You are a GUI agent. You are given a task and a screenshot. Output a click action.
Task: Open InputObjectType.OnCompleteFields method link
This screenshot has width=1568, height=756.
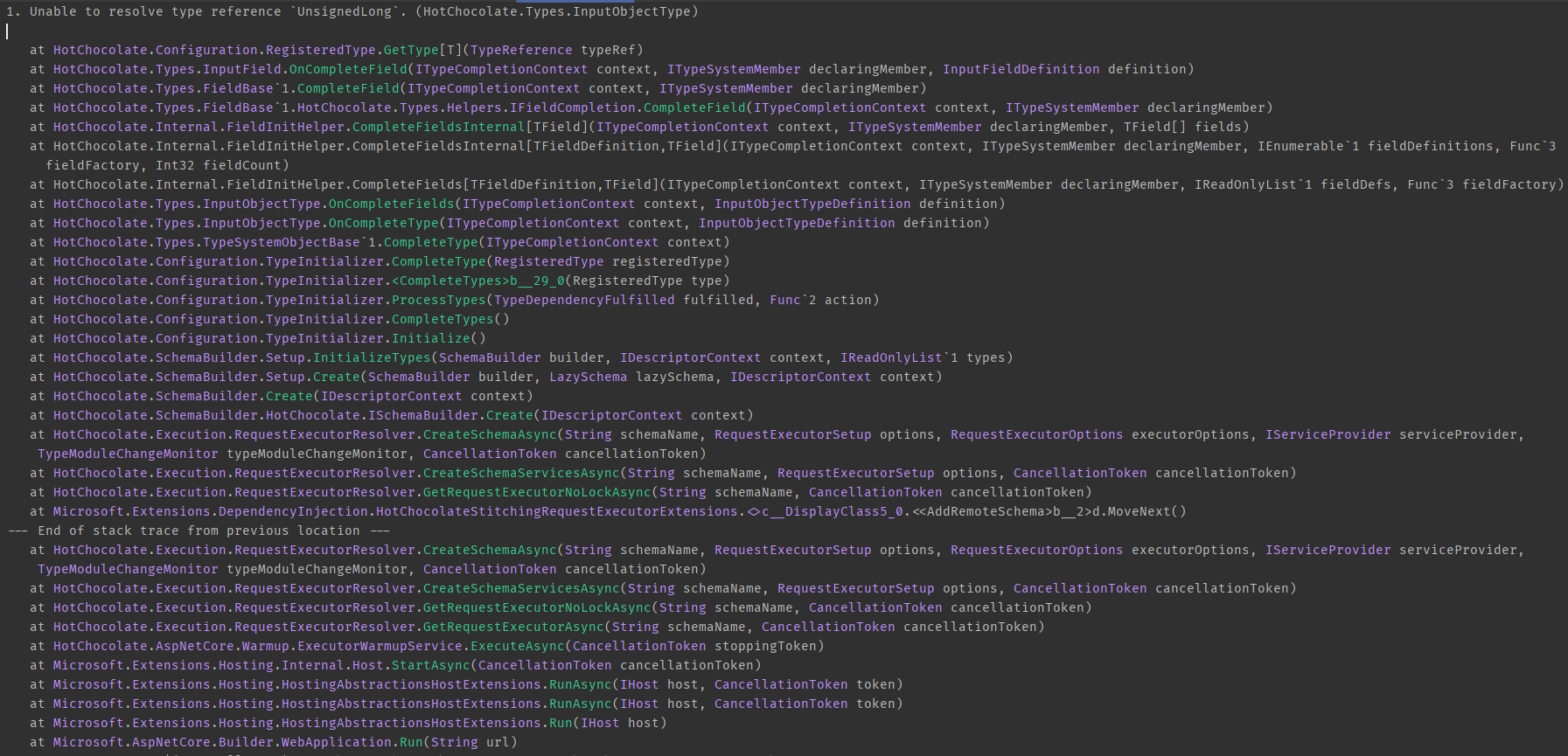(x=391, y=204)
